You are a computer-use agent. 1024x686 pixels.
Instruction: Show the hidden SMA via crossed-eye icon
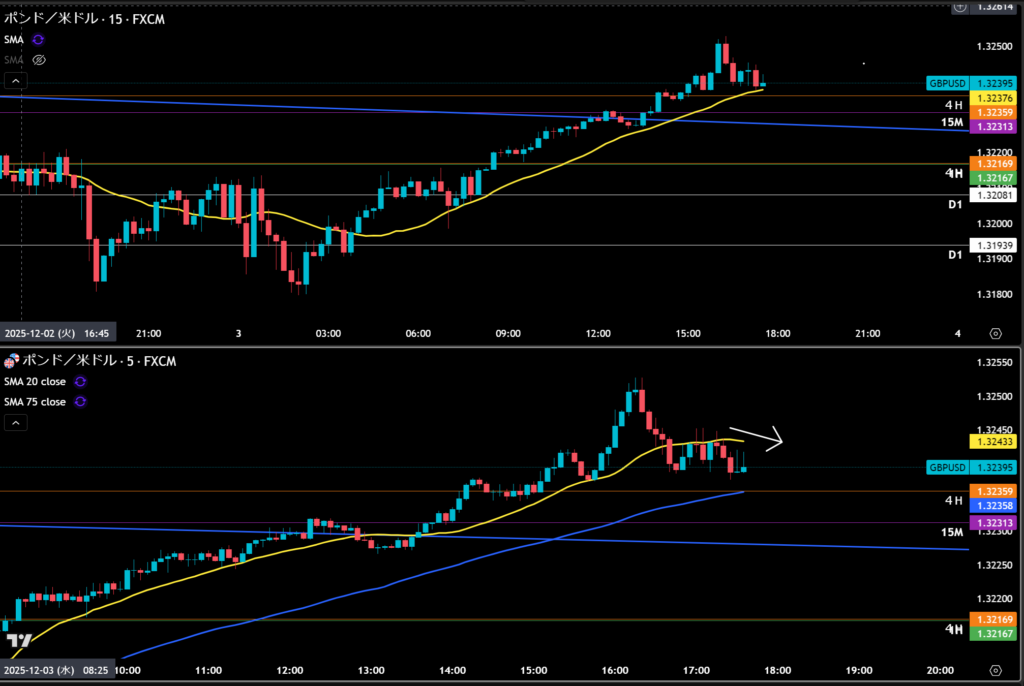(x=38, y=60)
